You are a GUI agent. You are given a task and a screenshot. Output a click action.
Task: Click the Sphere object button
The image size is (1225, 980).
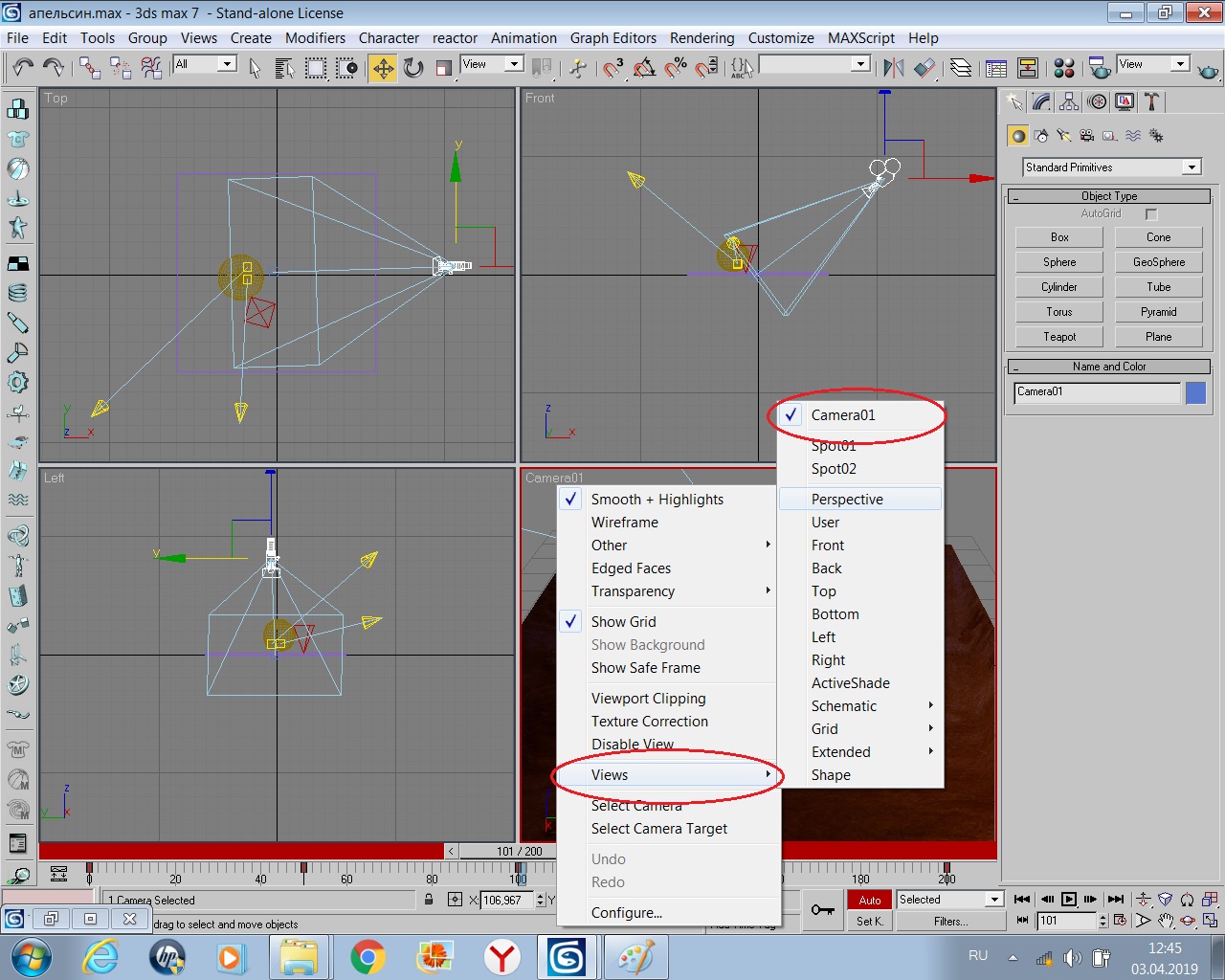click(x=1059, y=262)
